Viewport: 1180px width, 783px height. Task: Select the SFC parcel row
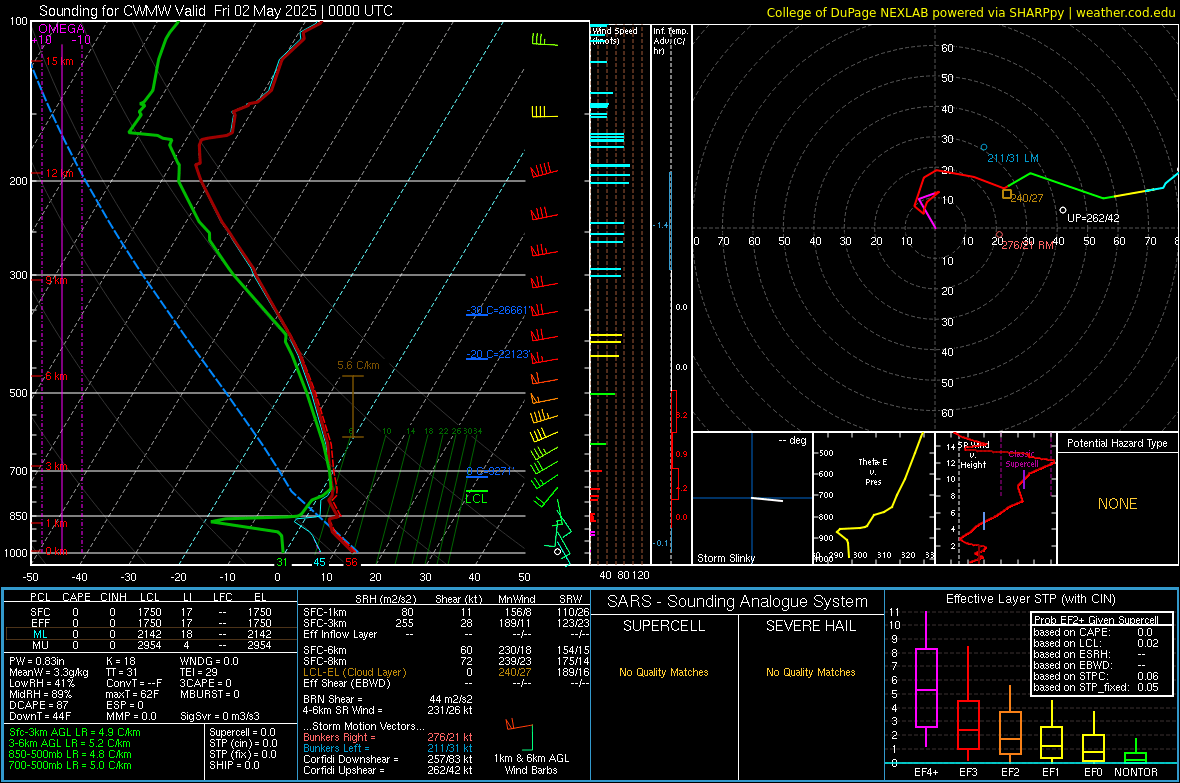151,612
